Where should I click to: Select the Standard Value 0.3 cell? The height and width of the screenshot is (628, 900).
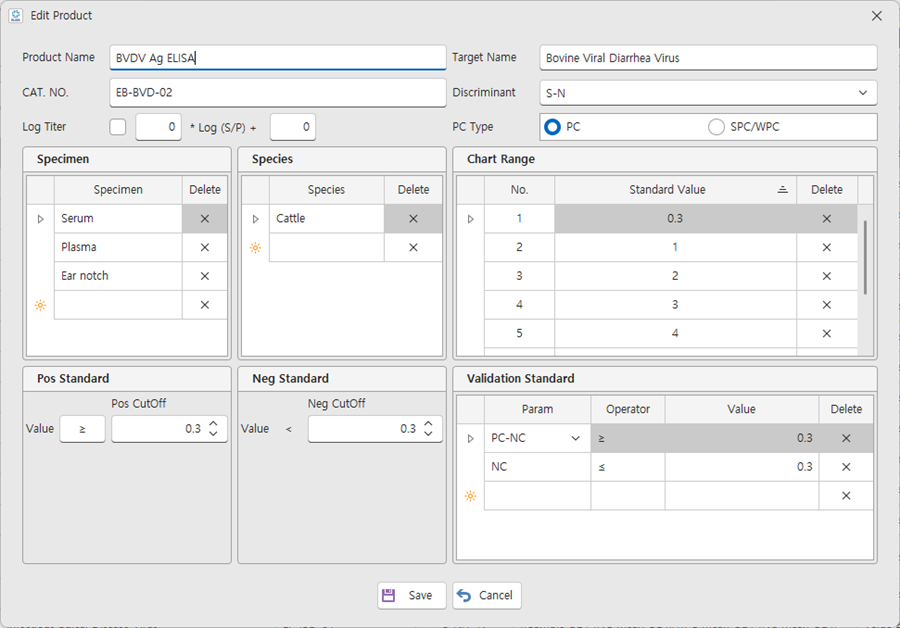click(x=676, y=219)
